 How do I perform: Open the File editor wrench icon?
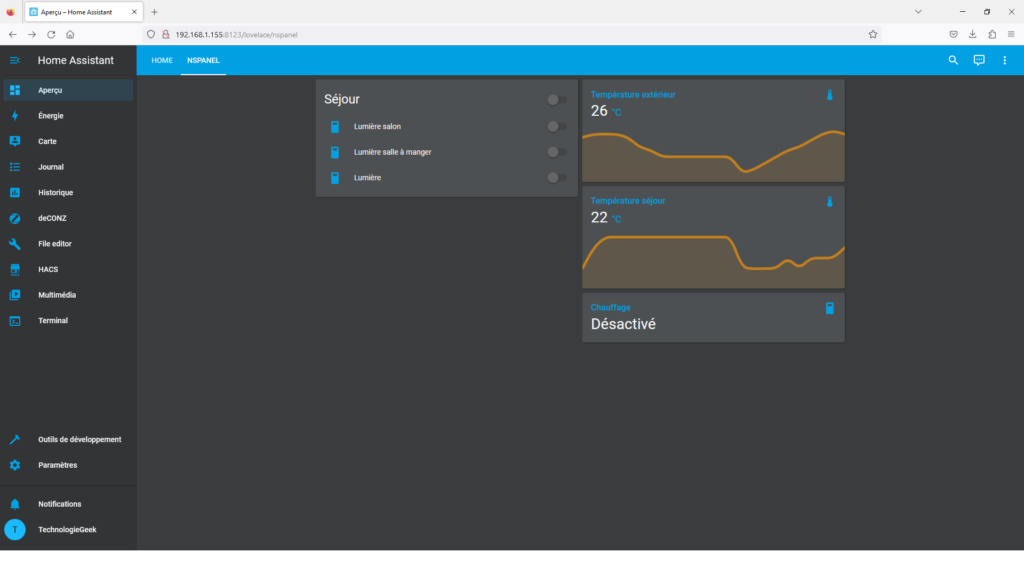15,244
